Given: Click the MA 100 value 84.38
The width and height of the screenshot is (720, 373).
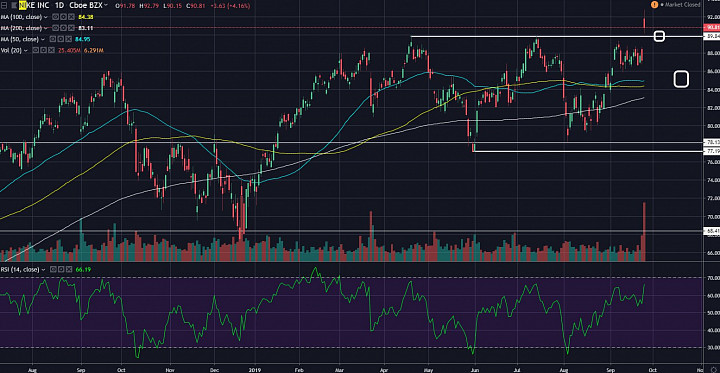Looking at the screenshot, I should (86, 17).
